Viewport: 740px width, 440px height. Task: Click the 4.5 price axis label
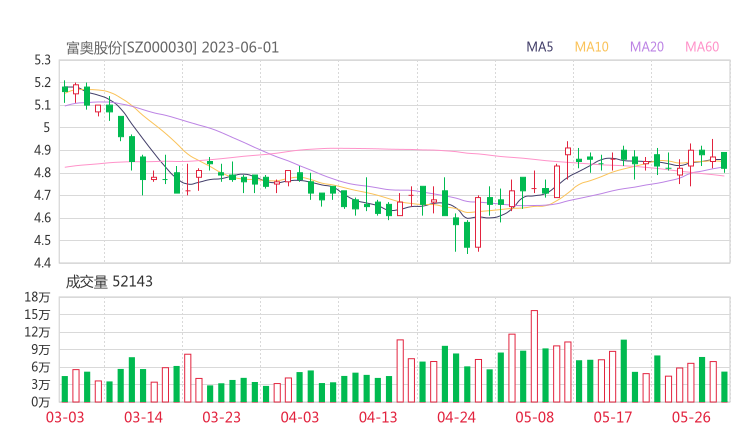42,240
